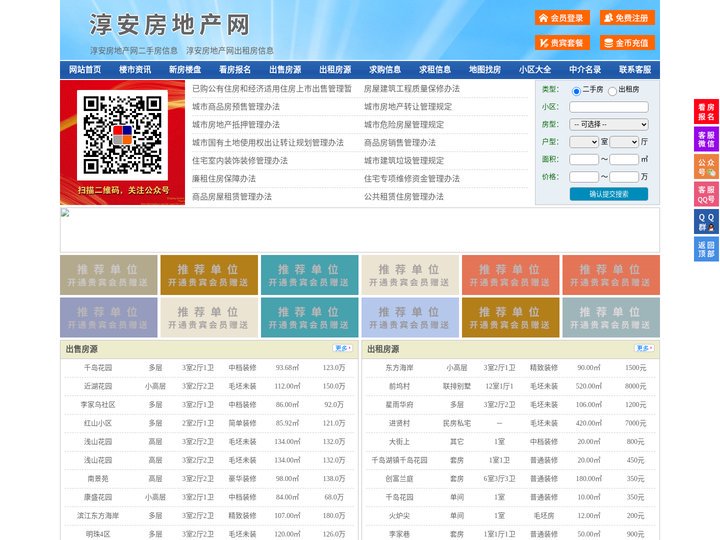This screenshot has height=540, width=720.
Task: Open the 南景苑 sale listing
Action: [98, 478]
